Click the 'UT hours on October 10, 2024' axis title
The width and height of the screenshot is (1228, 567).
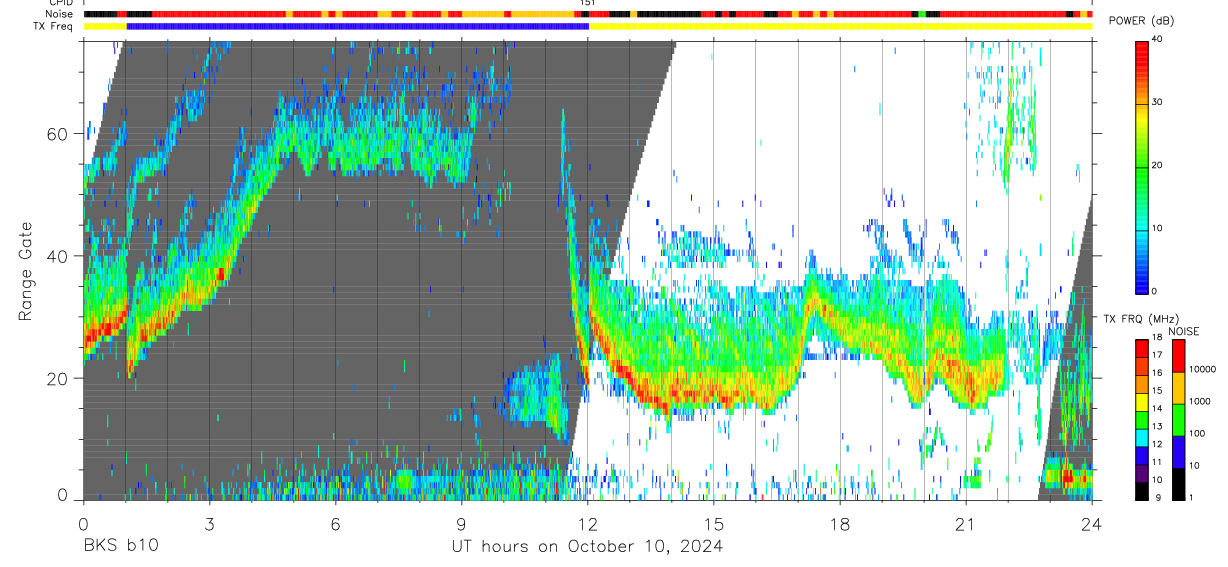click(586, 547)
